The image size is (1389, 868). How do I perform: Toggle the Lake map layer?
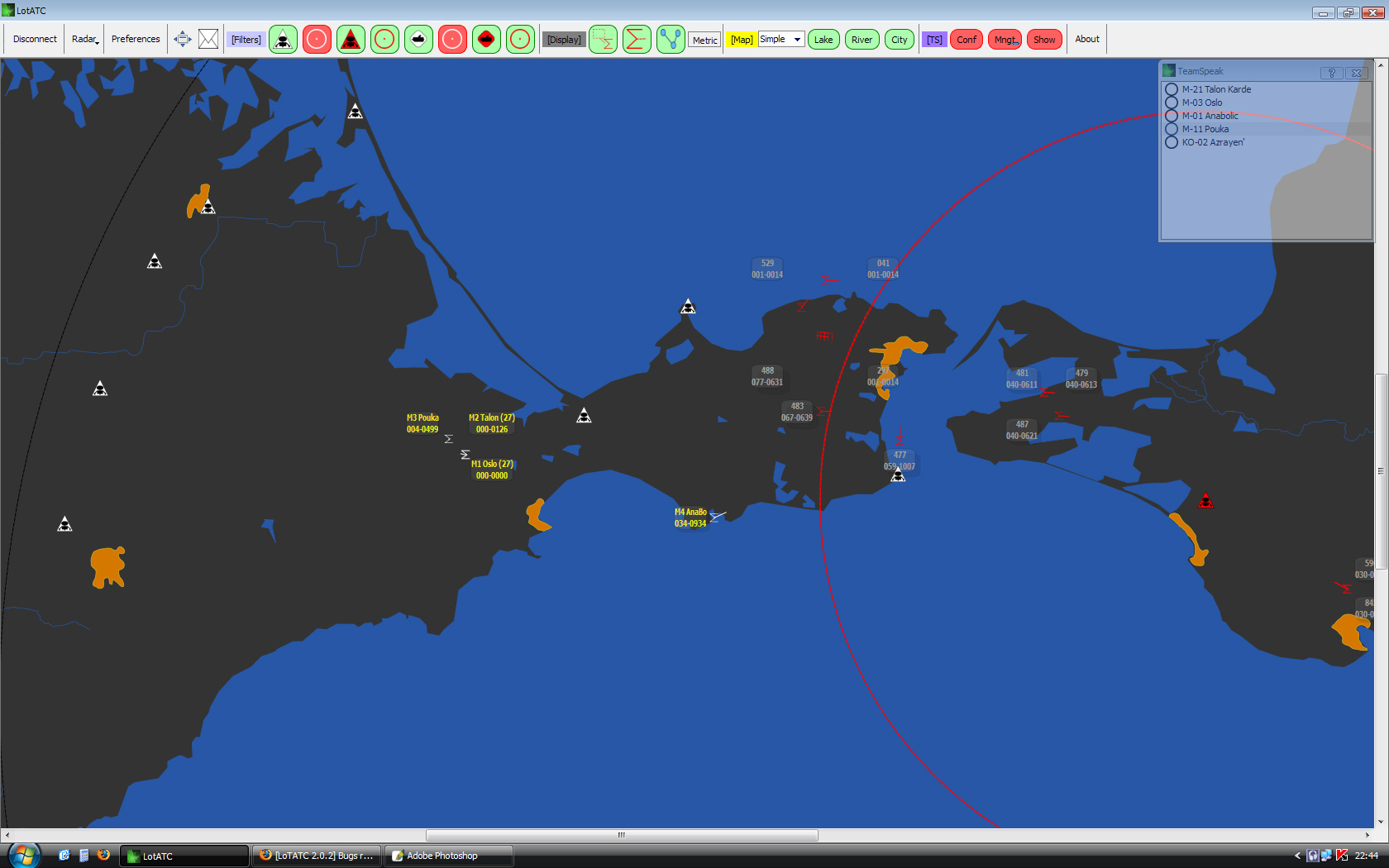pyautogui.click(x=823, y=39)
